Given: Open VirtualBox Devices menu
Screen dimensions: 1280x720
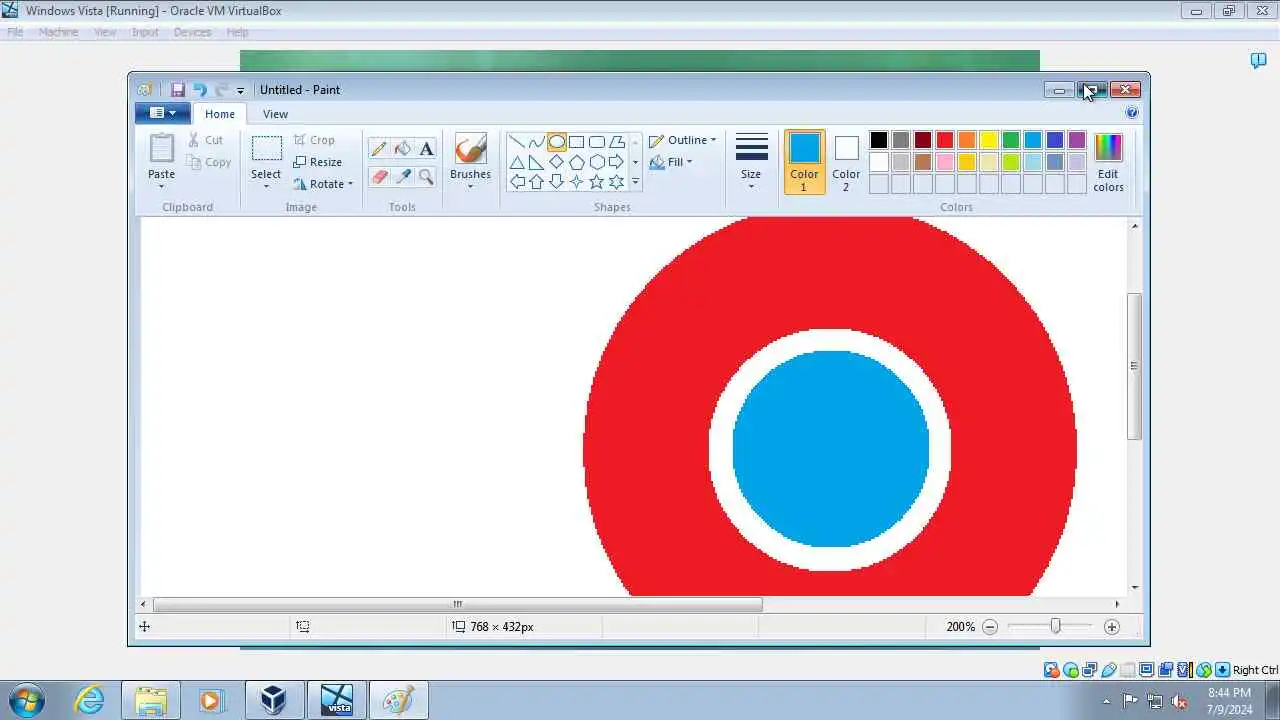Looking at the screenshot, I should [192, 32].
